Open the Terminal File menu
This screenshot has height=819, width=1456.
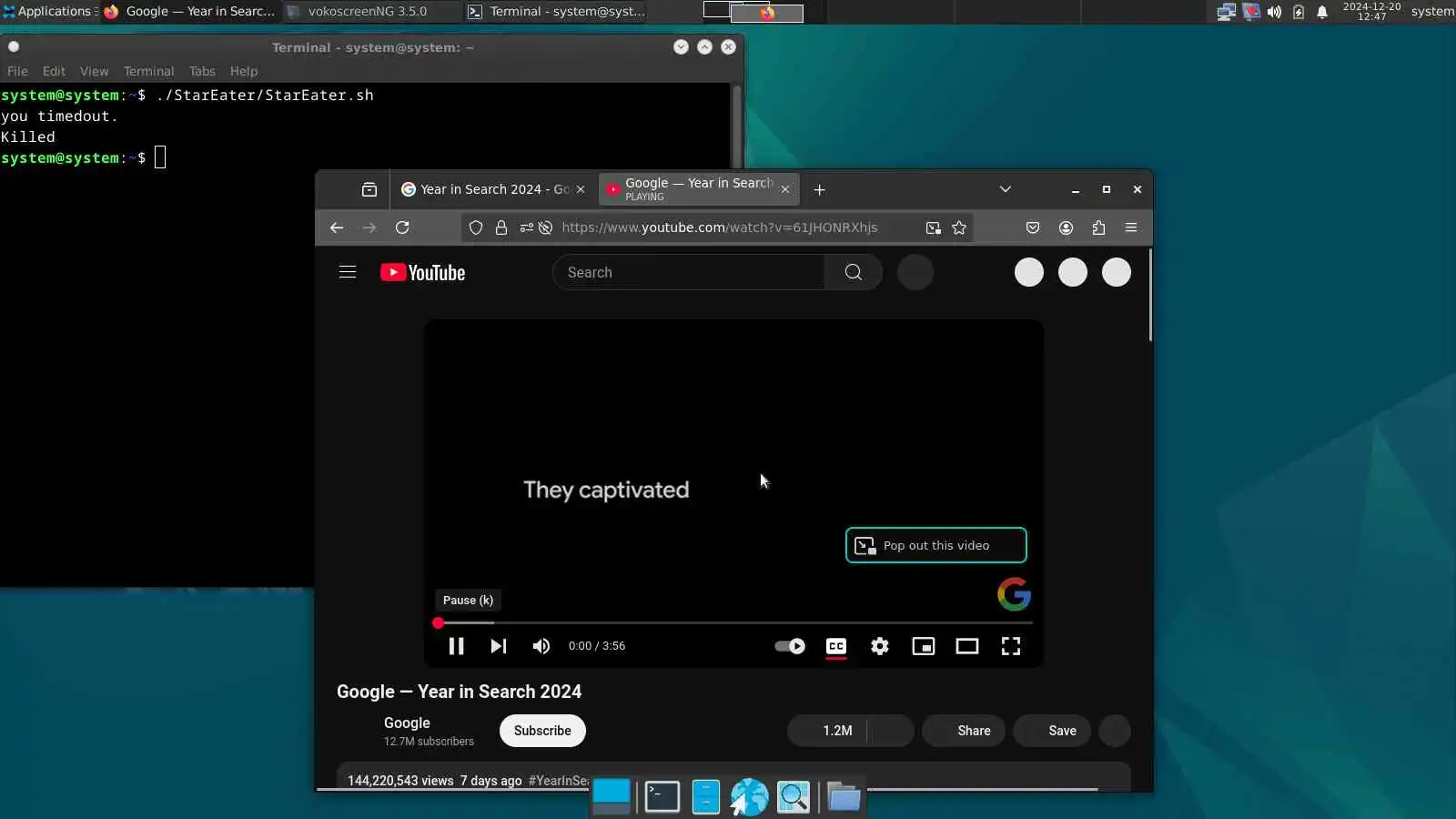[x=17, y=71]
